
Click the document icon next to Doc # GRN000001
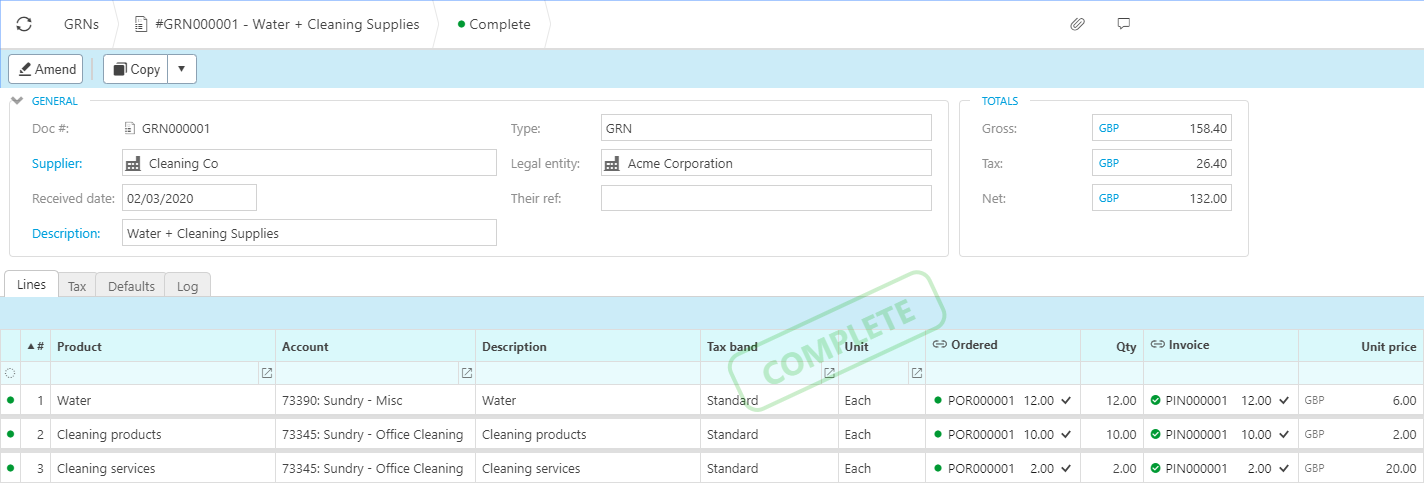tap(130, 128)
